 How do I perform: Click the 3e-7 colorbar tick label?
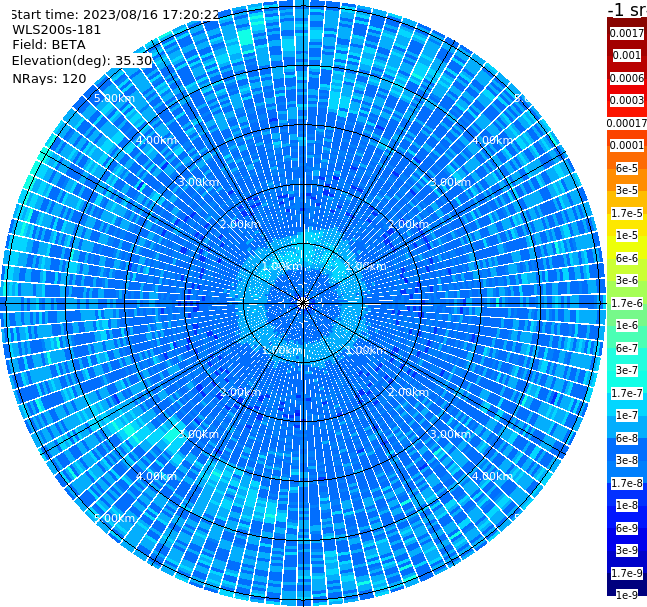point(627,370)
